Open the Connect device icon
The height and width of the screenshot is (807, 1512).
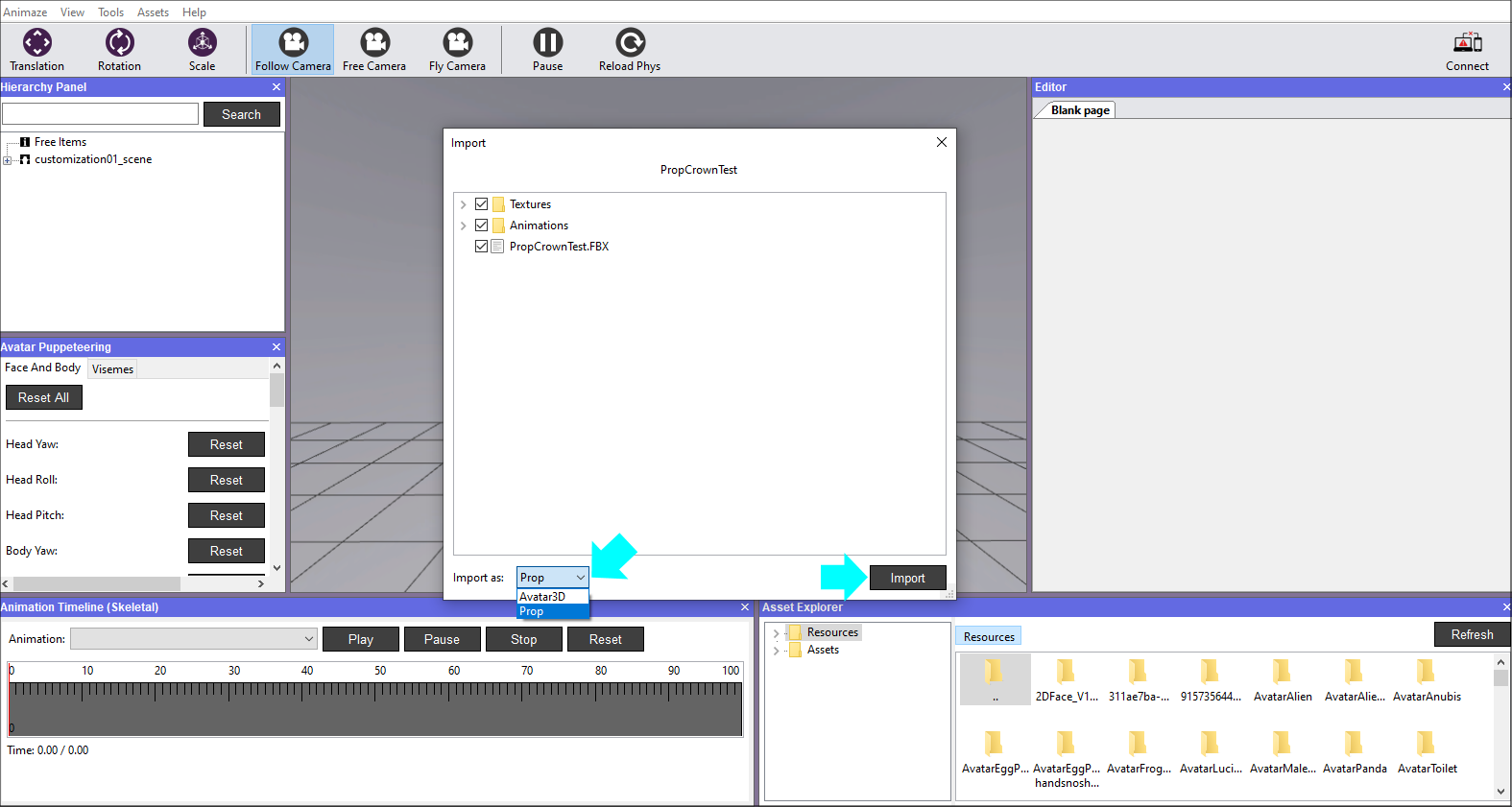1467,50
